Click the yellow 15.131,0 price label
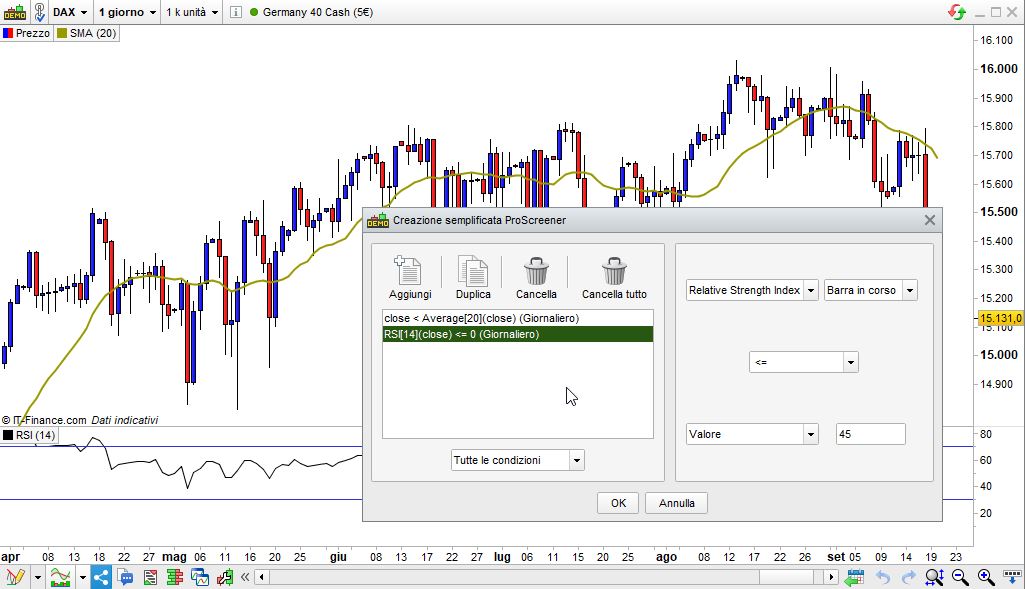The height and width of the screenshot is (589, 1025). point(1000,318)
